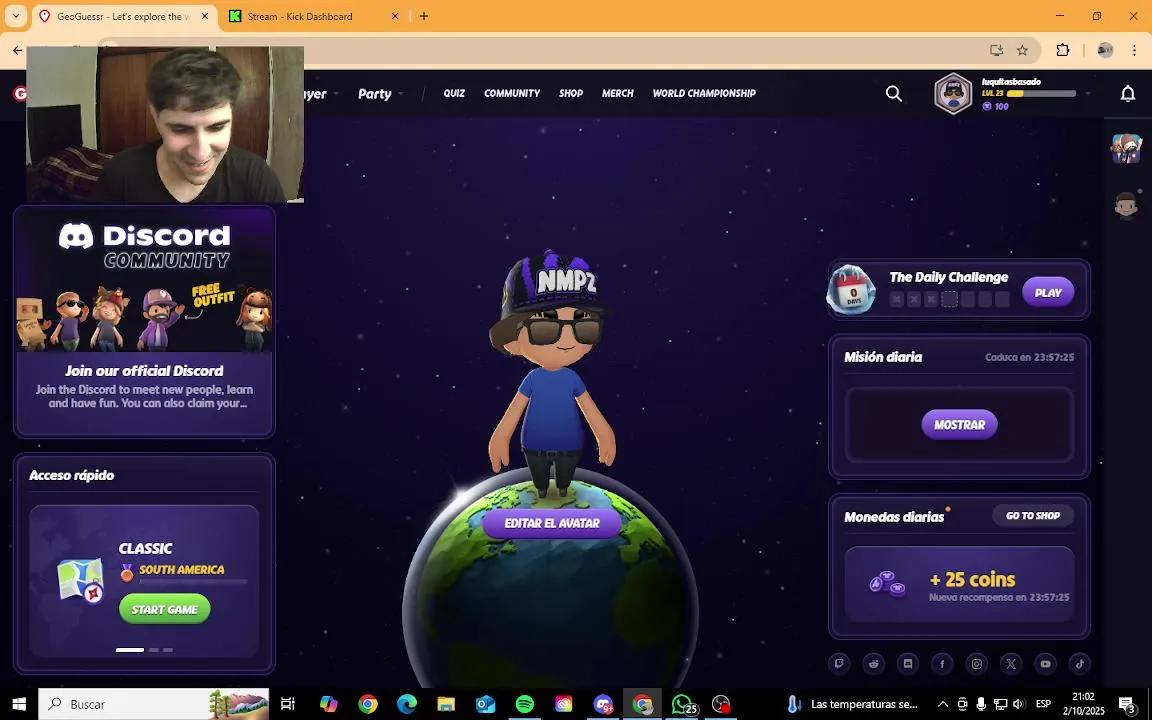Screen dimensions: 1152x720
Task: Click the ESP language indicator
Action: 1043,704
